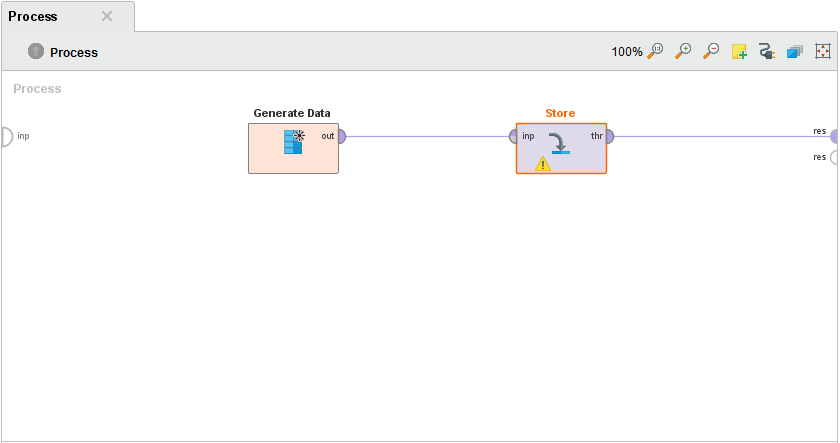Click the Generate Data operator icon
840x443 pixels.
coord(293,142)
